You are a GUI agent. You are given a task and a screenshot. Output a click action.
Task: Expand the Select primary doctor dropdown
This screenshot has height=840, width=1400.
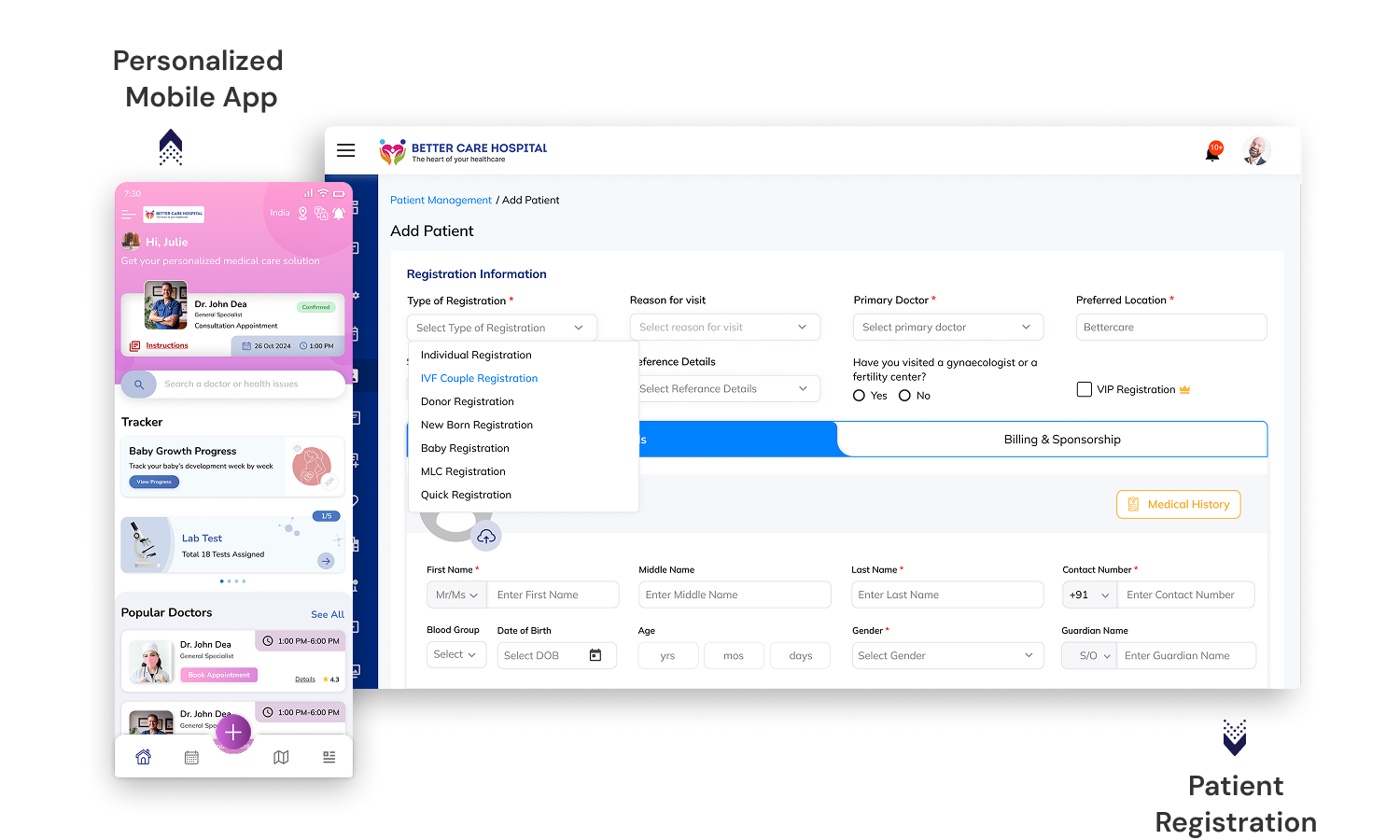(947, 328)
